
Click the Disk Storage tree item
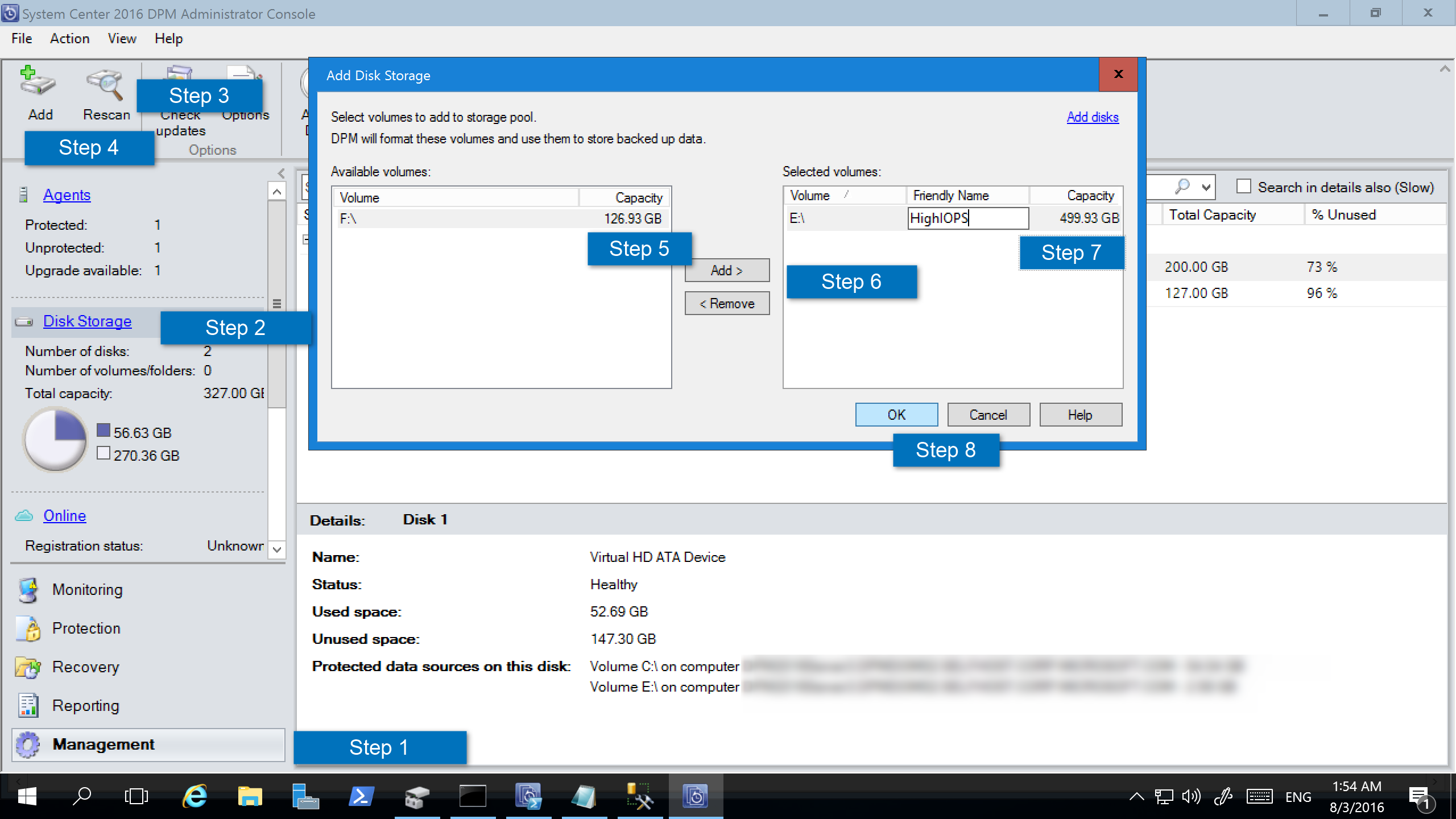pos(87,321)
